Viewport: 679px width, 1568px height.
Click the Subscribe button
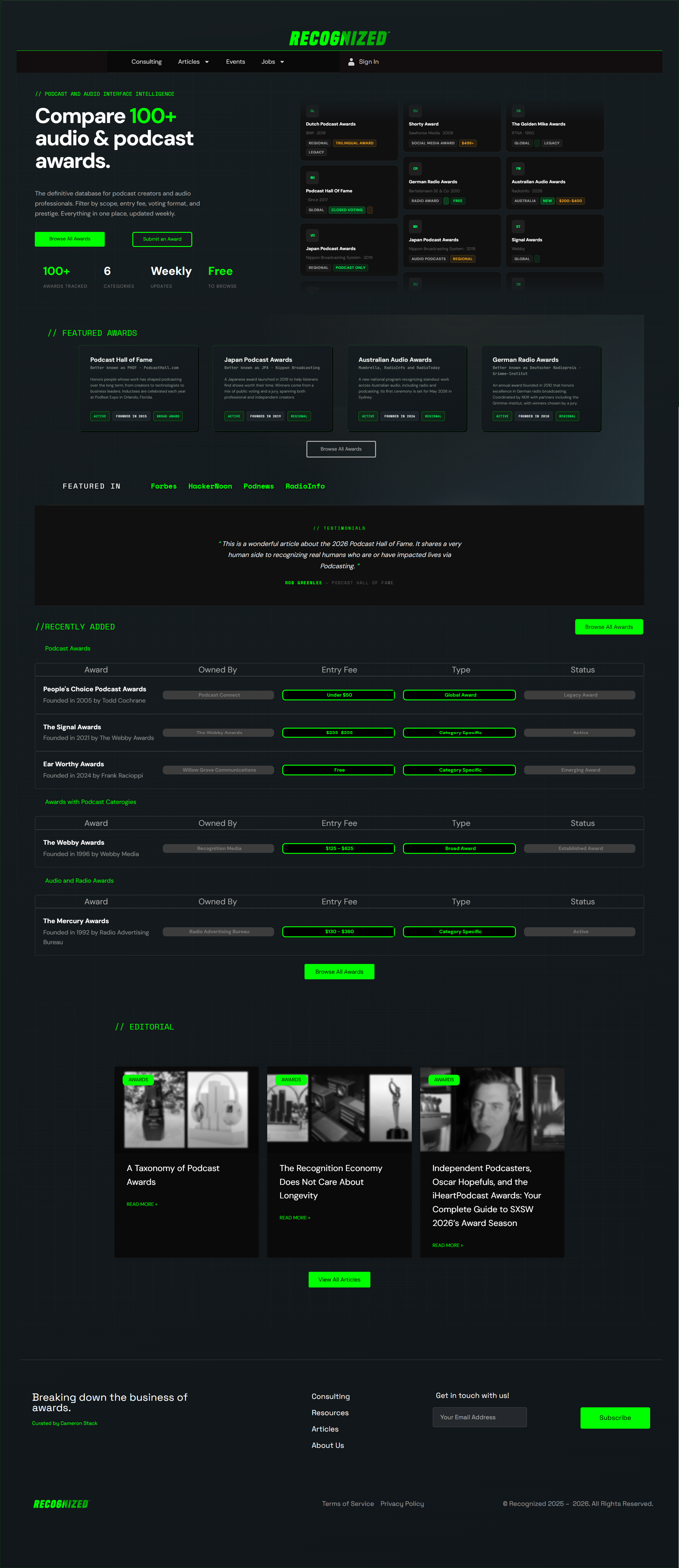point(615,1418)
